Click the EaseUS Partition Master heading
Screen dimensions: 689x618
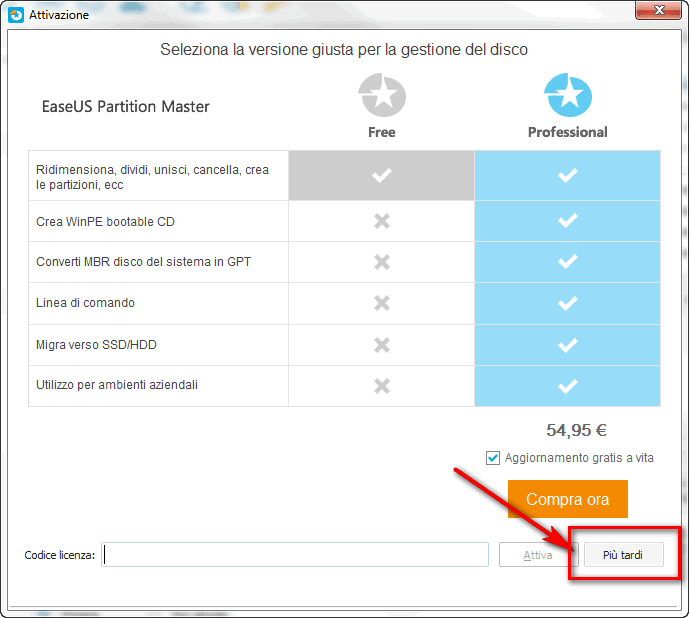click(x=126, y=107)
